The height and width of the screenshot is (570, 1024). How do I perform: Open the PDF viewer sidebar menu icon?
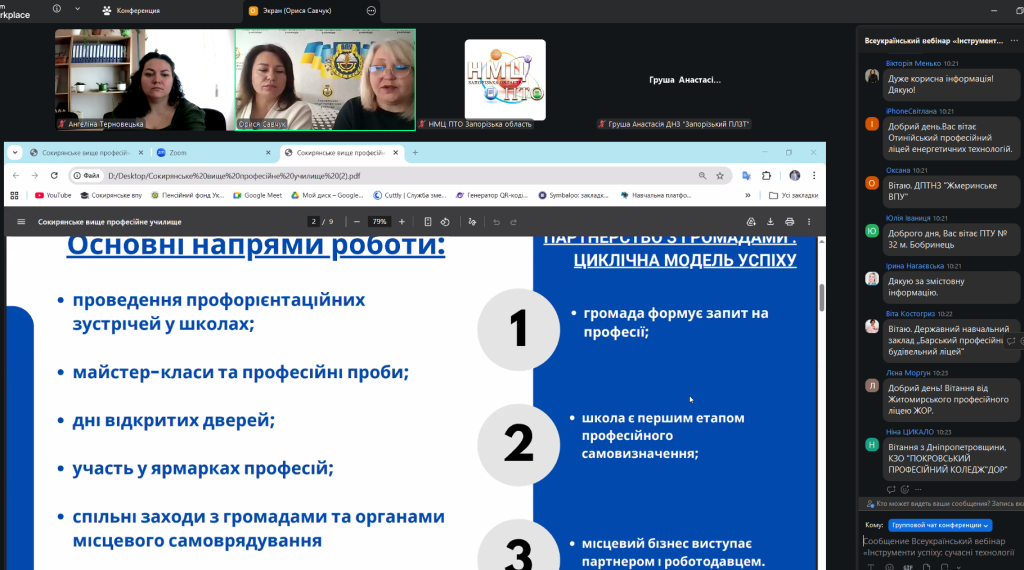20,222
